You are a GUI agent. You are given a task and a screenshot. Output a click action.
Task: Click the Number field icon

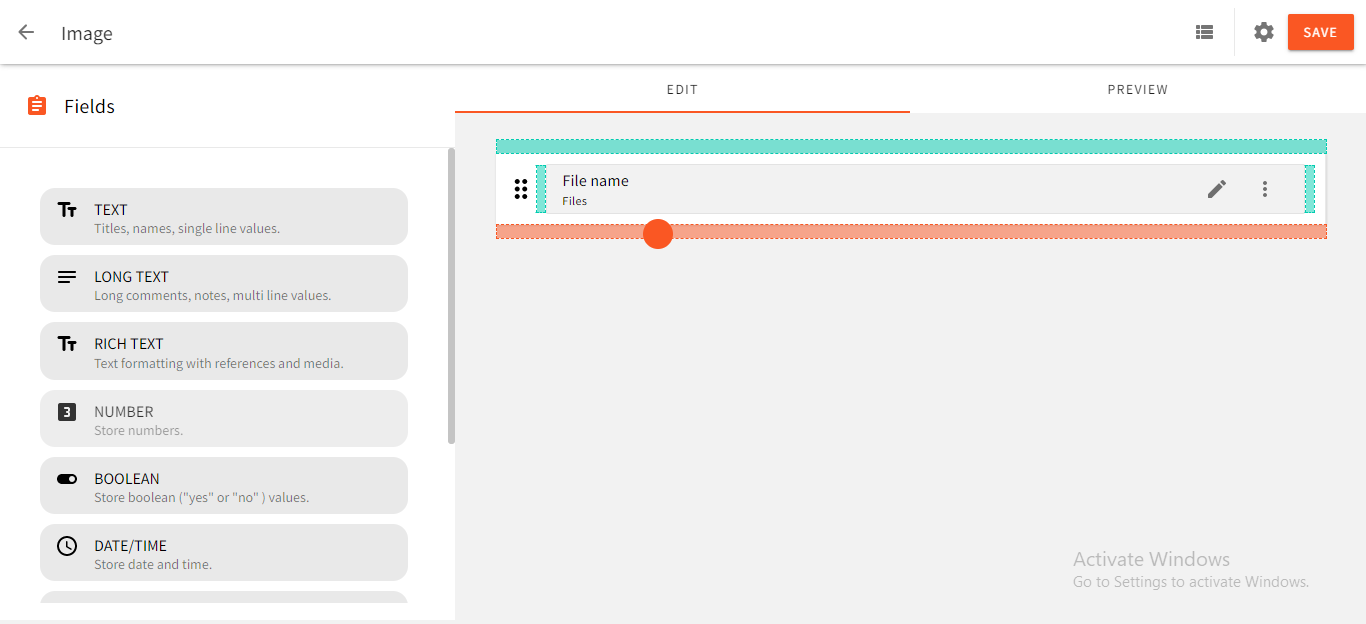point(67,412)
